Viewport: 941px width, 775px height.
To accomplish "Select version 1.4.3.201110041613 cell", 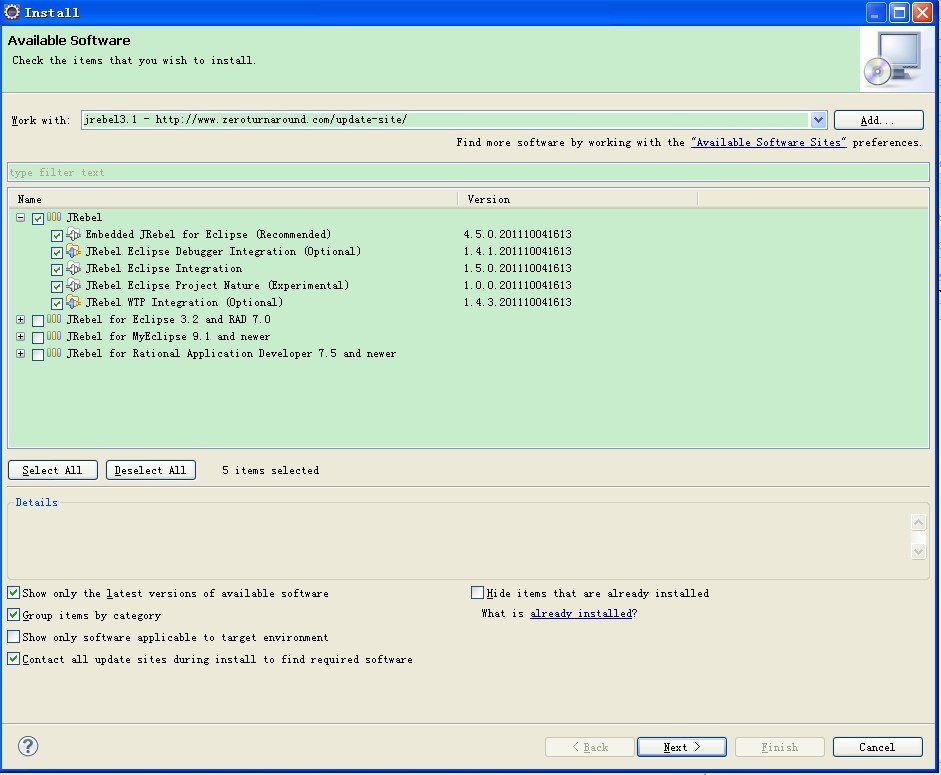I will point(517,302).
